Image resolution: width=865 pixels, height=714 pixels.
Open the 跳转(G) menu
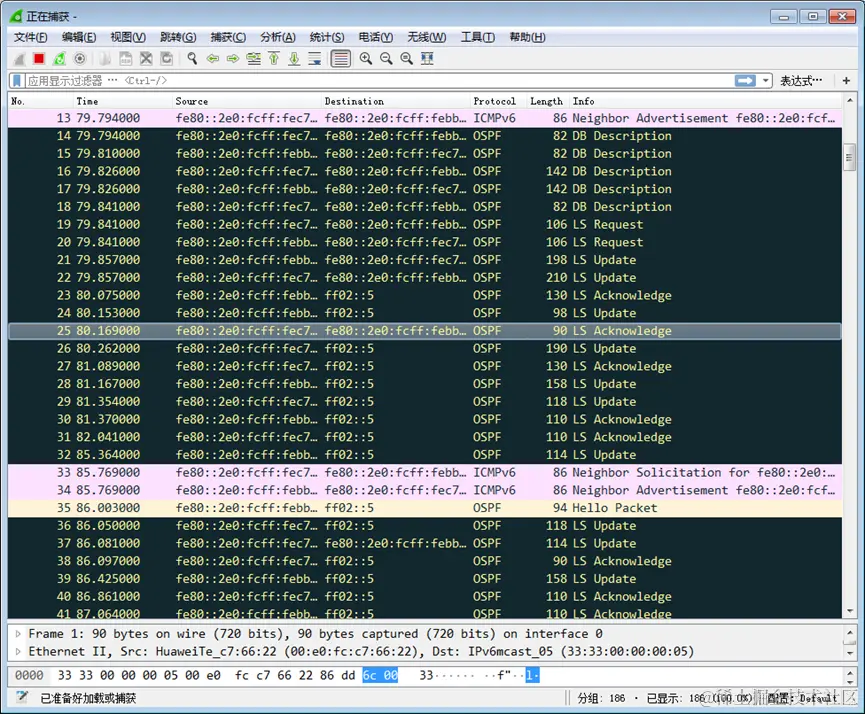pos(178,37)
